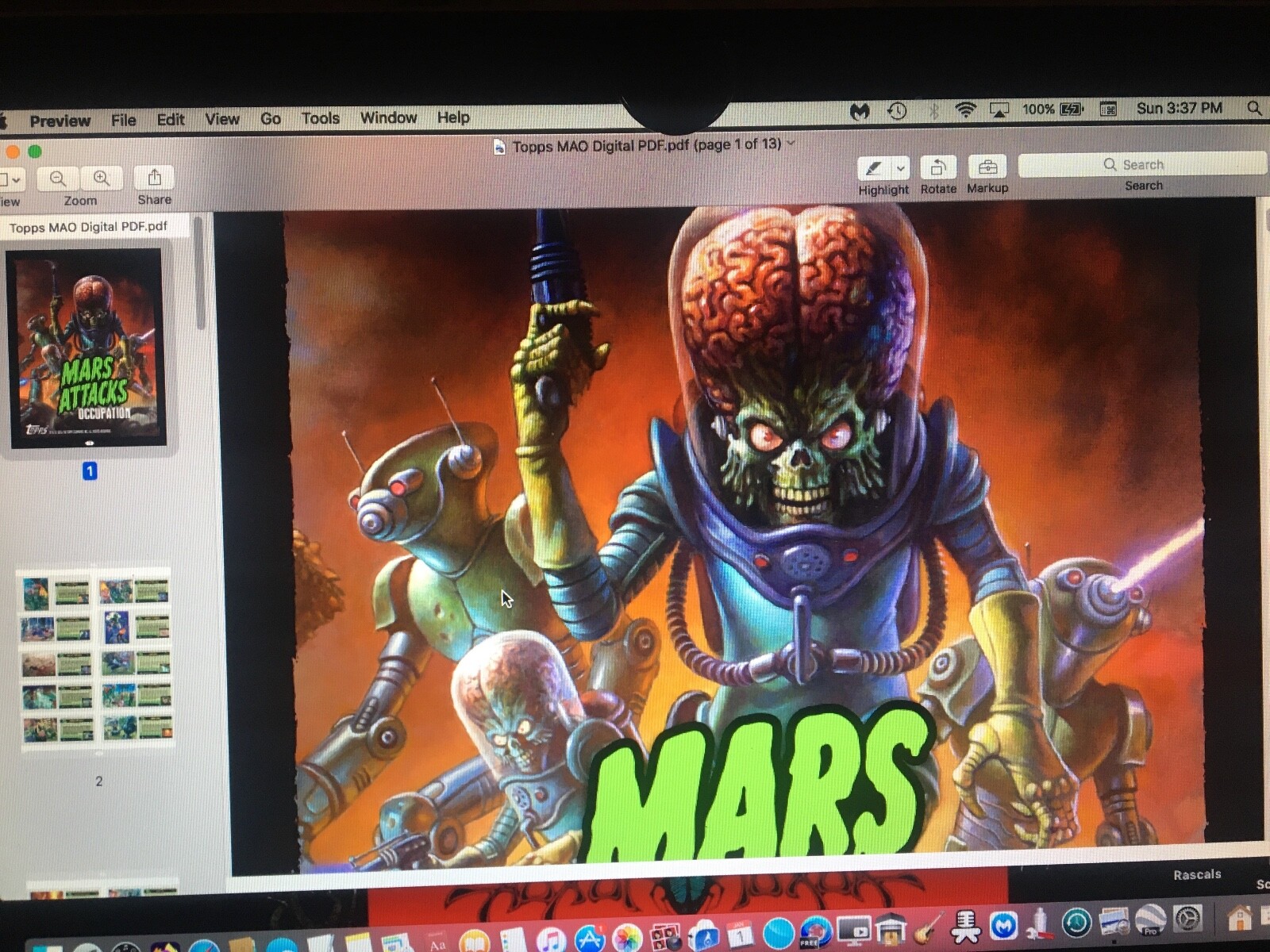Viewport: 1270px width, 952px height.
Task: Open Photo Booth in the Dock
Action: pyautogui.click(x=665, y=939)
